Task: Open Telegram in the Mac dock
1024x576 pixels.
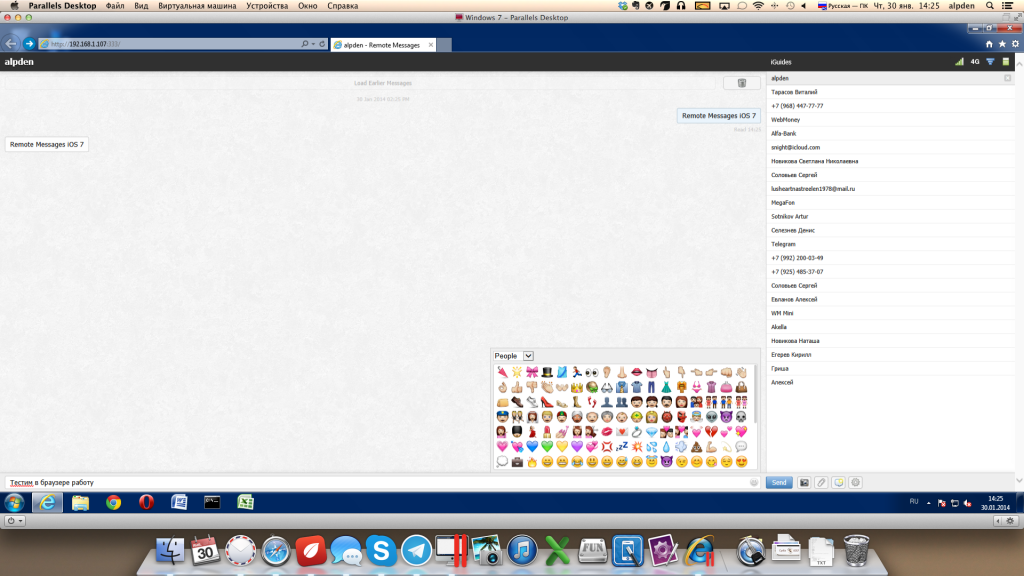Action: [416, 551]
